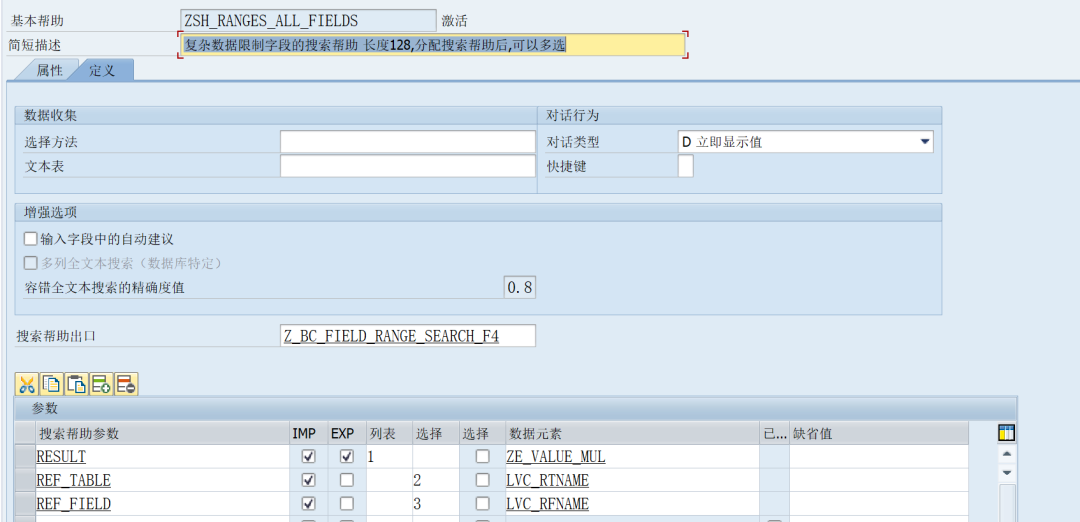Click the 列表 position cell of the RESULT row
This screenshot has width=1080, height=522.
(388, 457)
